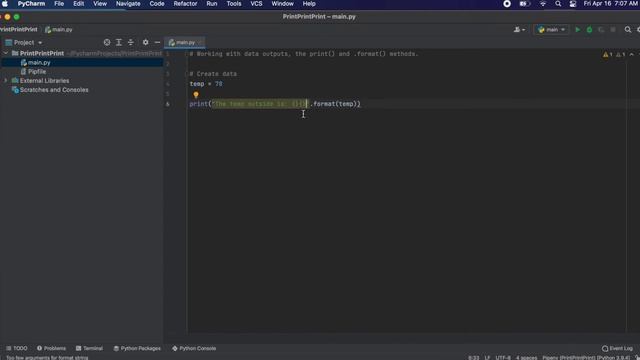
Task: Collapse all icon in Project panel
Action: coord(131,42)
